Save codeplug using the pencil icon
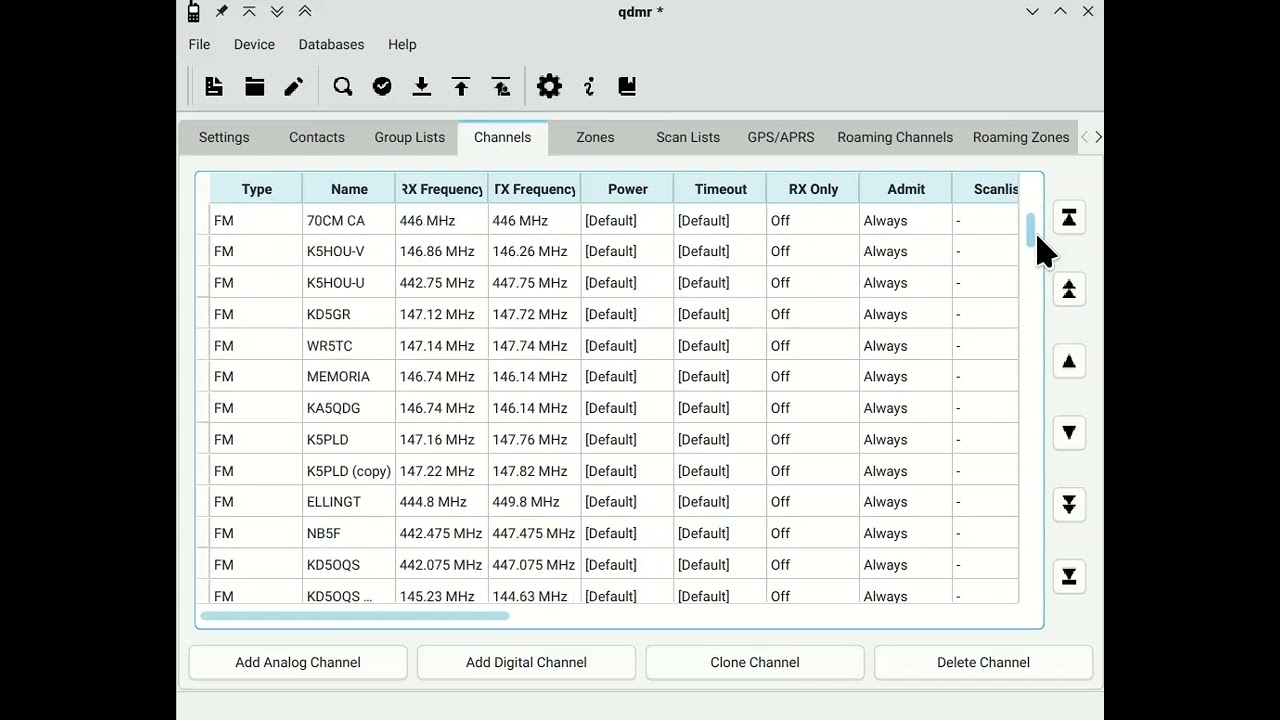The image size is (1280, 720). click(293, 87)
